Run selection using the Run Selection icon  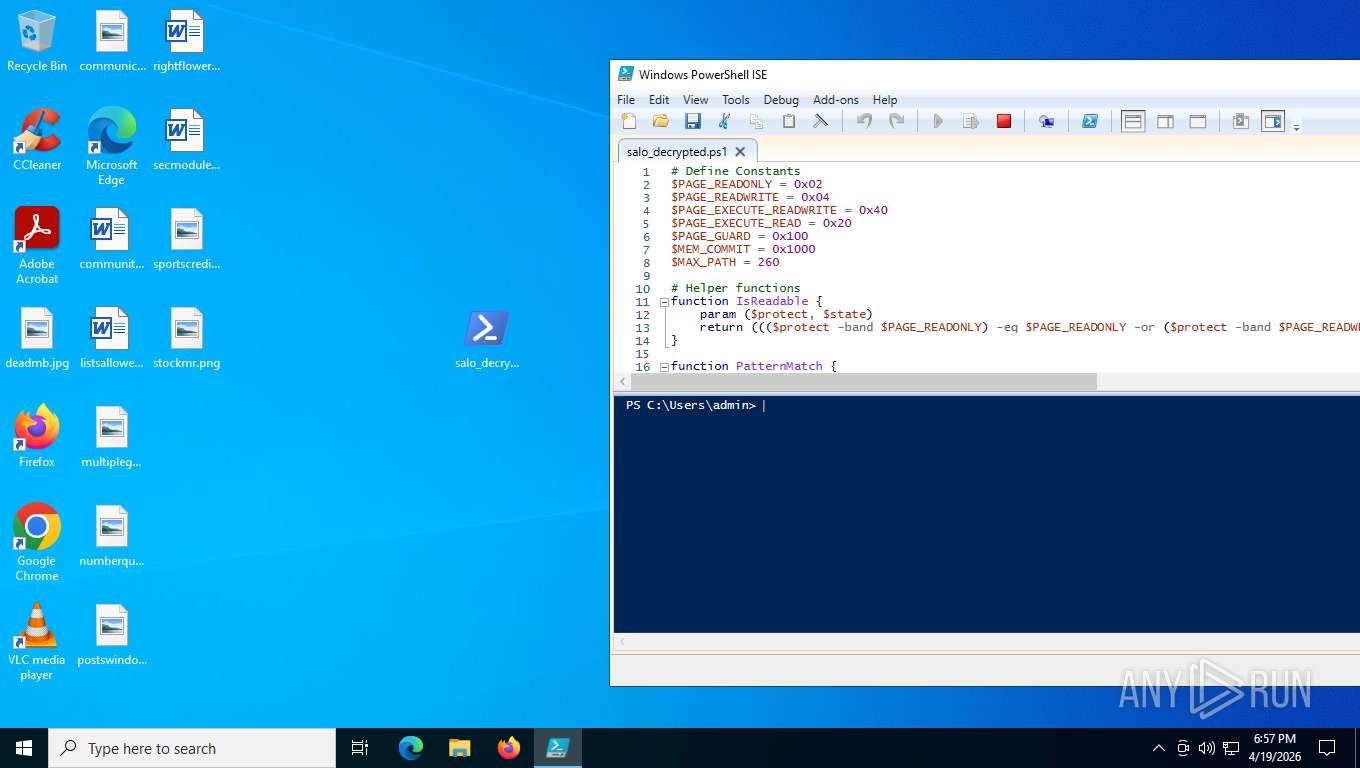pyautogui.click(x=970, y=121)
